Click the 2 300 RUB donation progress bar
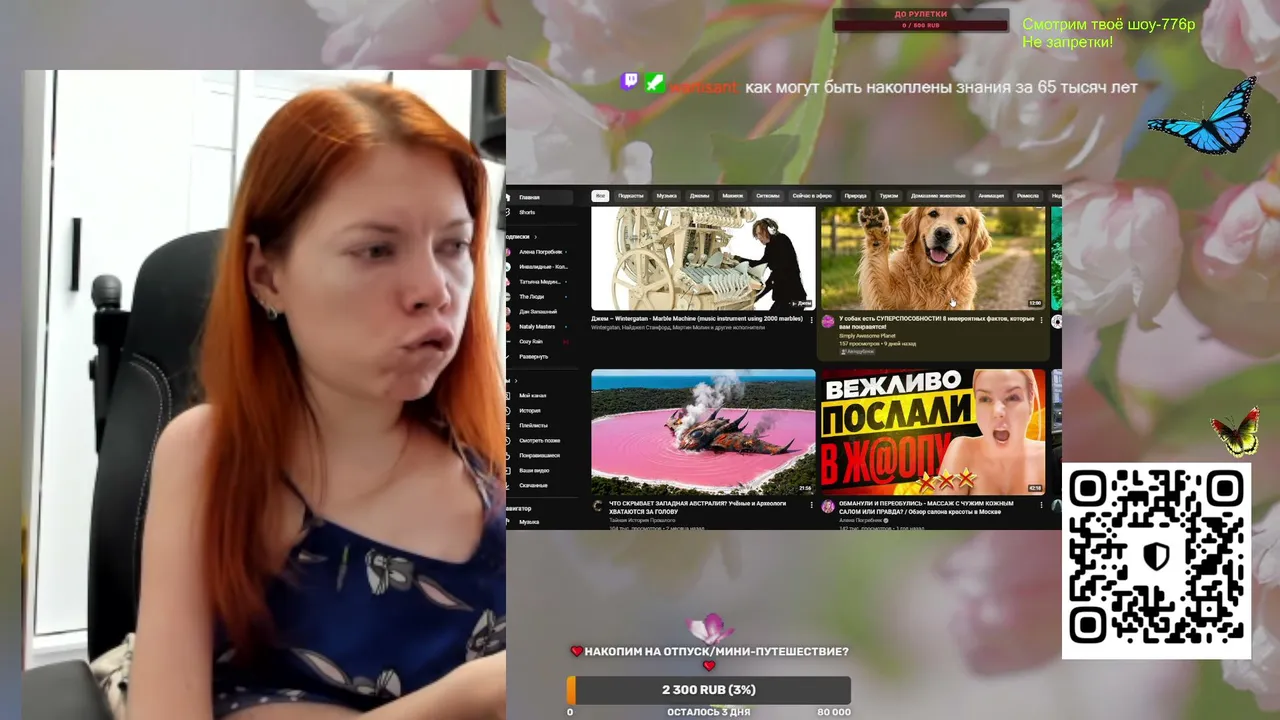 [708, 690]
